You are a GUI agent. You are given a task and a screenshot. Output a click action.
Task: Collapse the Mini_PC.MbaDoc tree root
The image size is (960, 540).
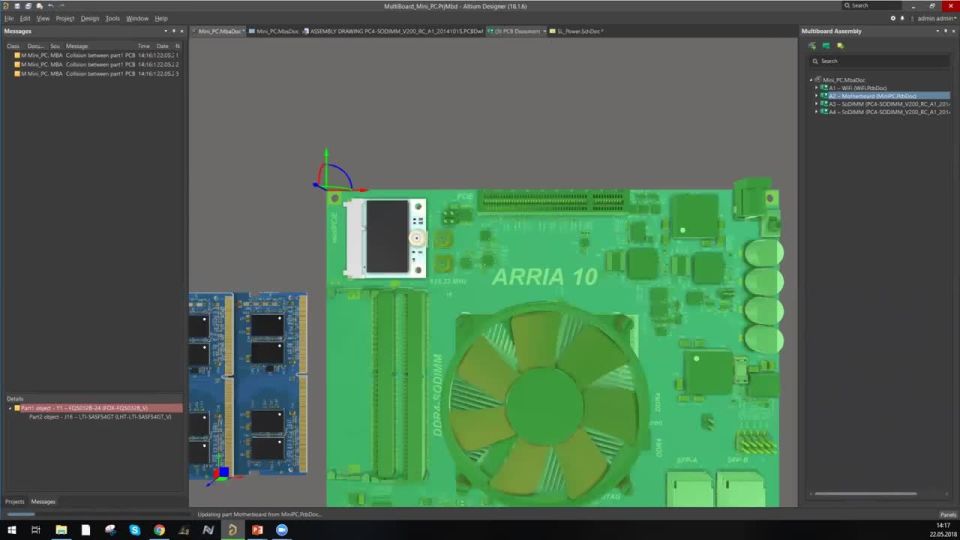(x=811, y=80)
